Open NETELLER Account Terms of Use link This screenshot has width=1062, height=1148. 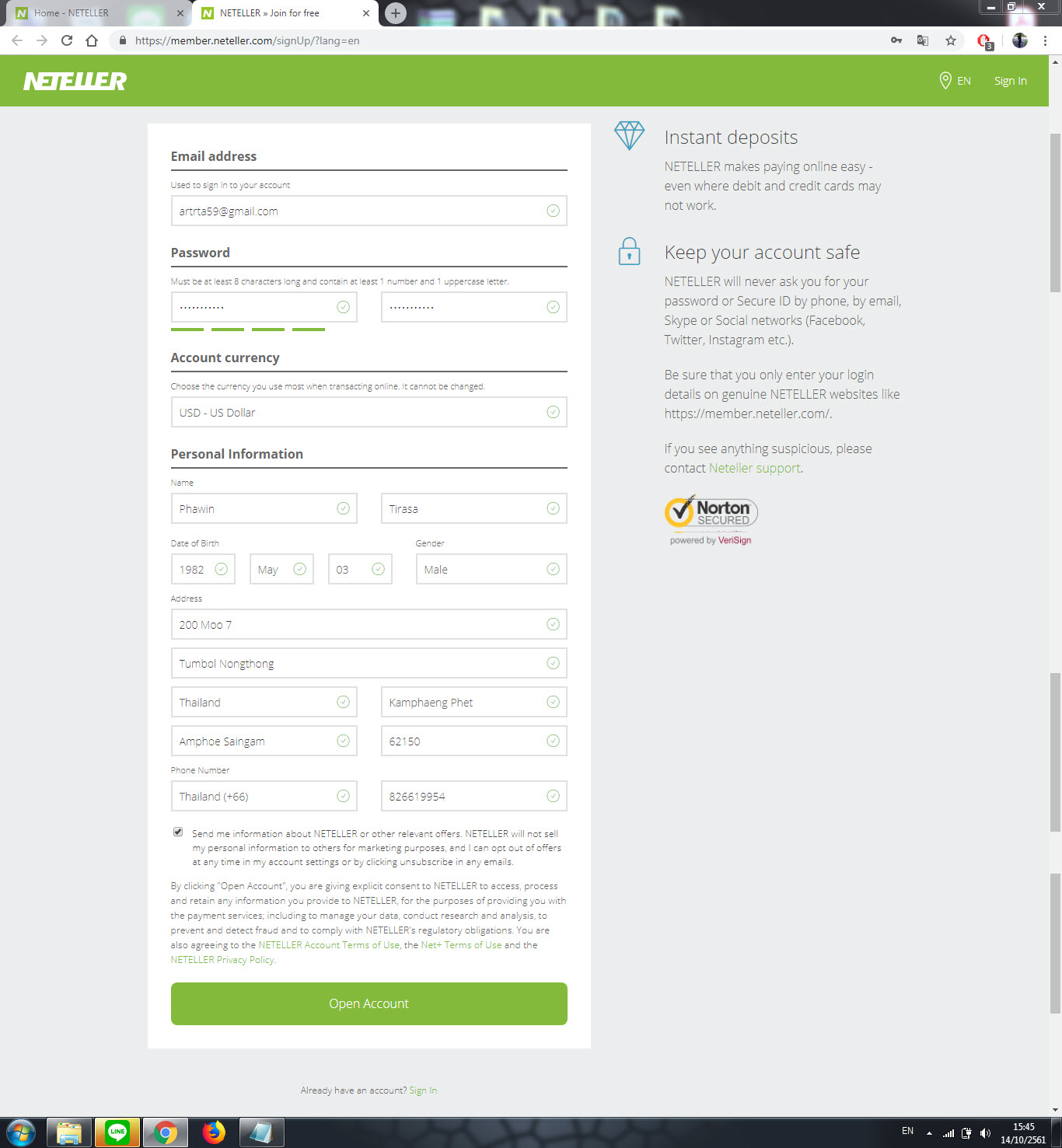point(329,945)
